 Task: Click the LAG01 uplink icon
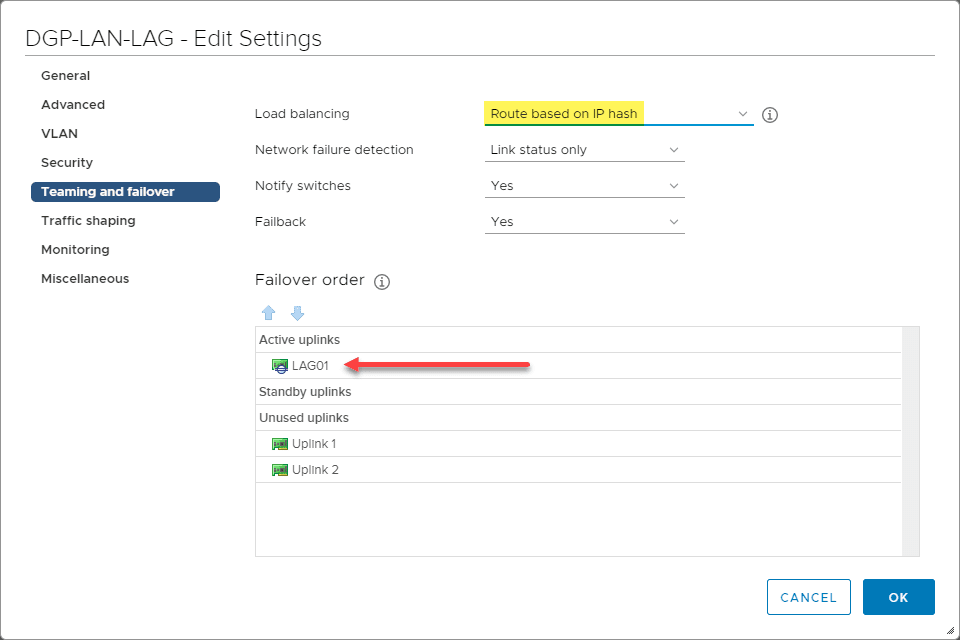click(280, 366)
